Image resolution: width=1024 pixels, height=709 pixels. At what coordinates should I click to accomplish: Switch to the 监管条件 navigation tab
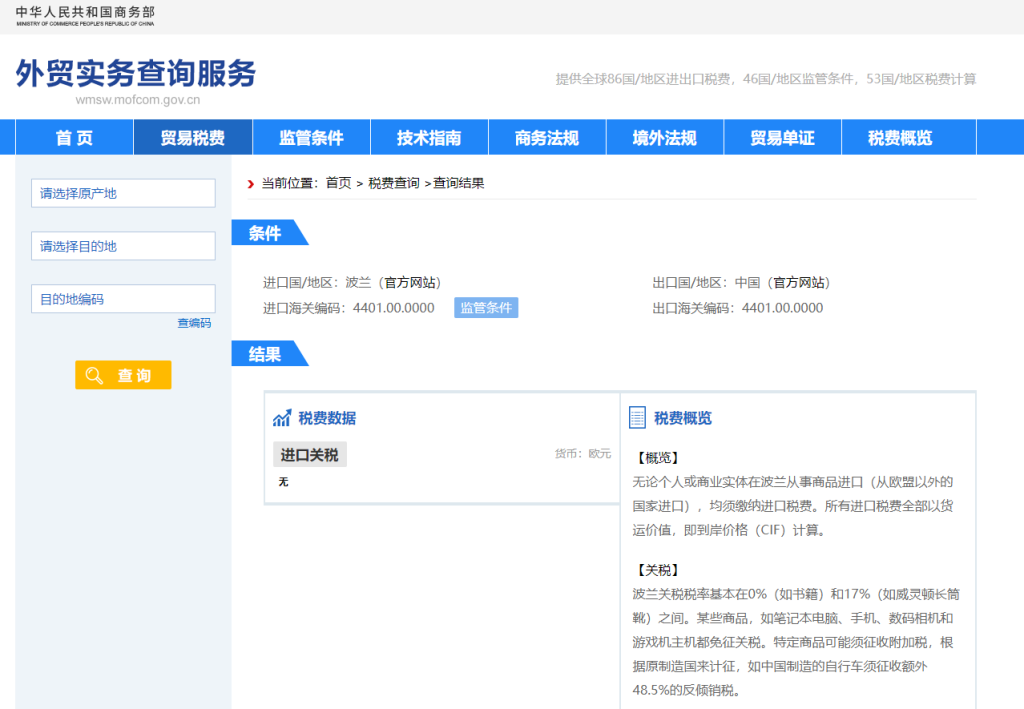click(311, 138)
